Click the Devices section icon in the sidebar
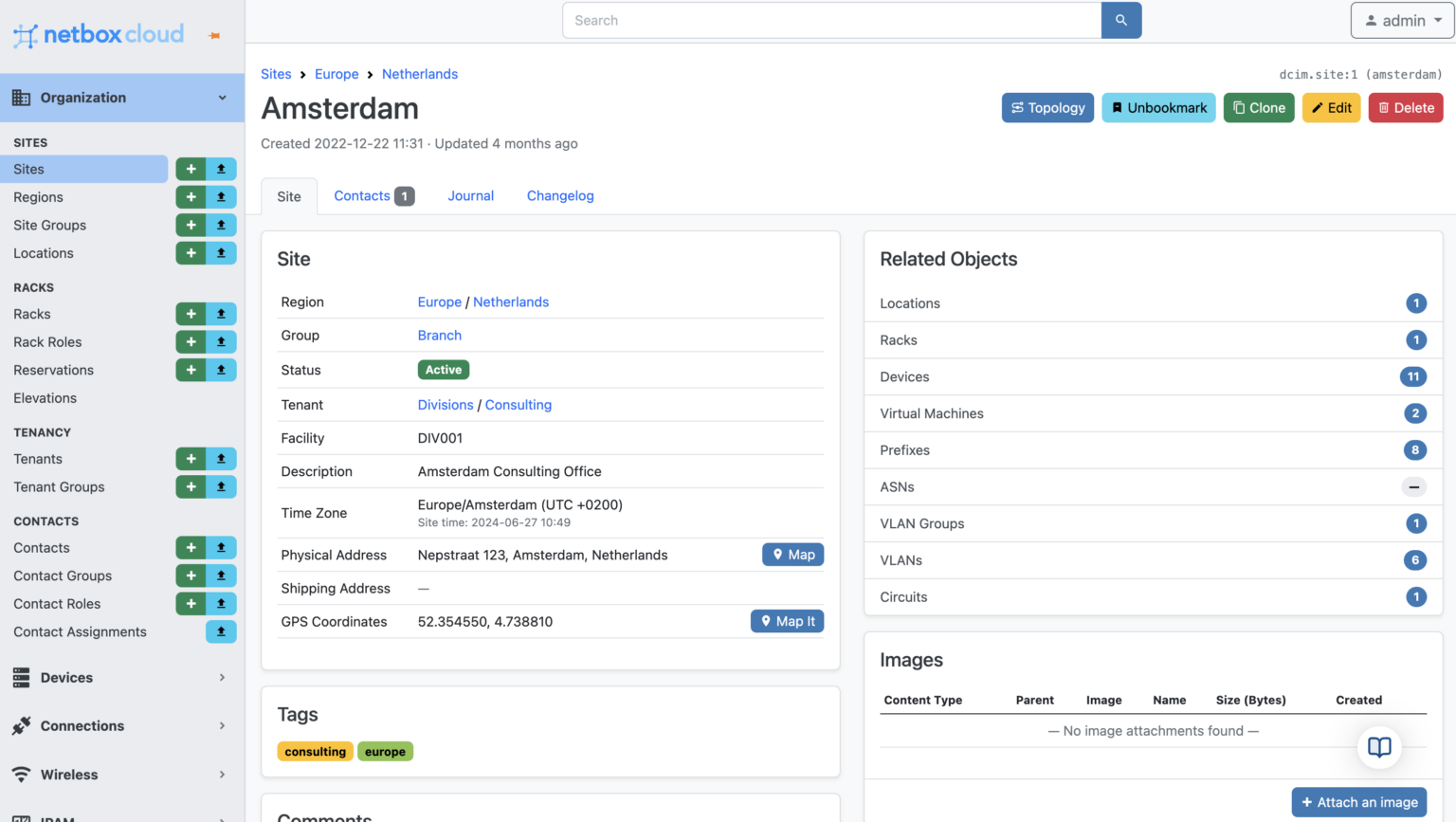 tap(21, 677)
